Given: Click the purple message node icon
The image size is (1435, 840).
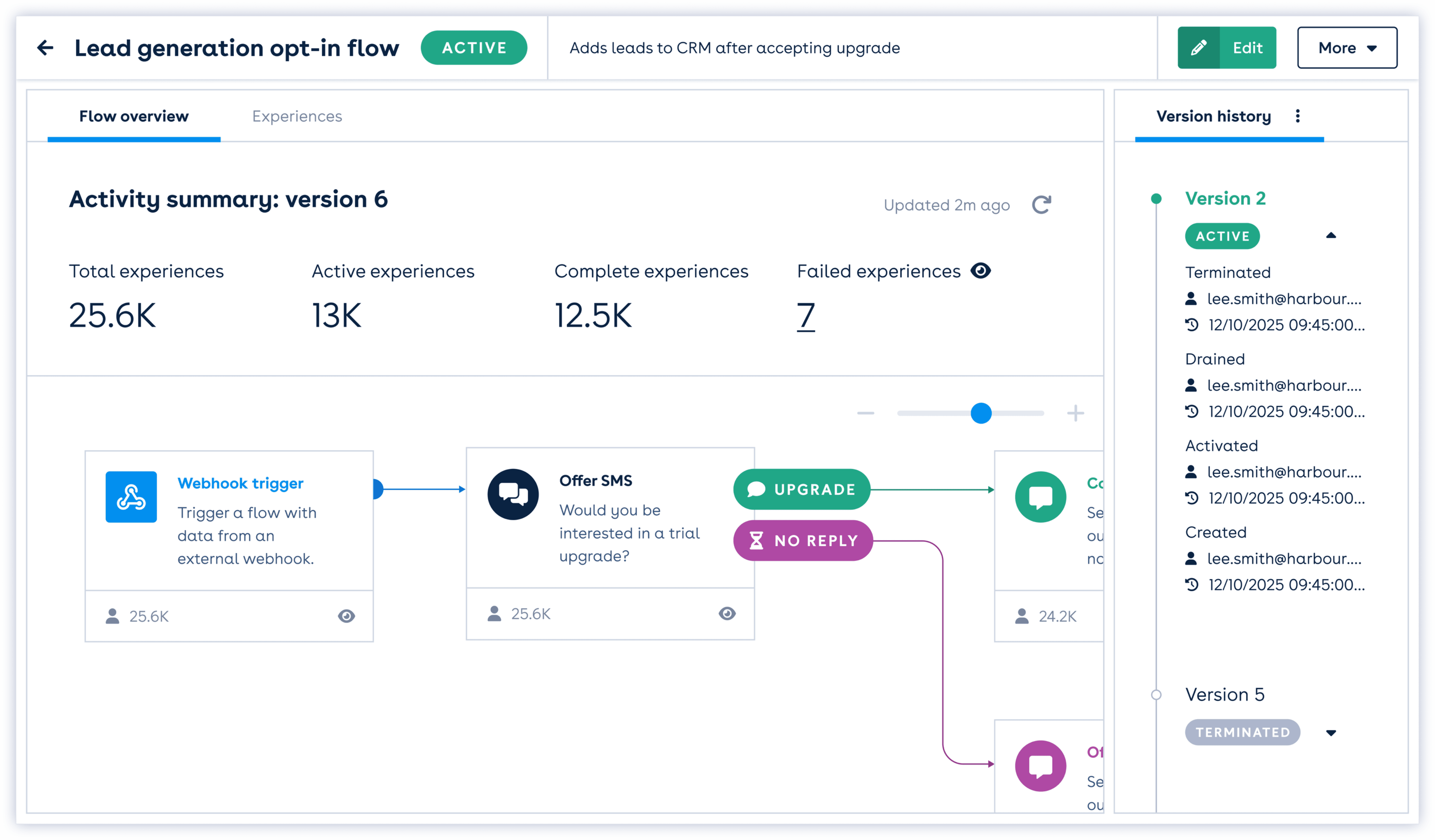Looking at the screenshot, I should point(1040,765).
